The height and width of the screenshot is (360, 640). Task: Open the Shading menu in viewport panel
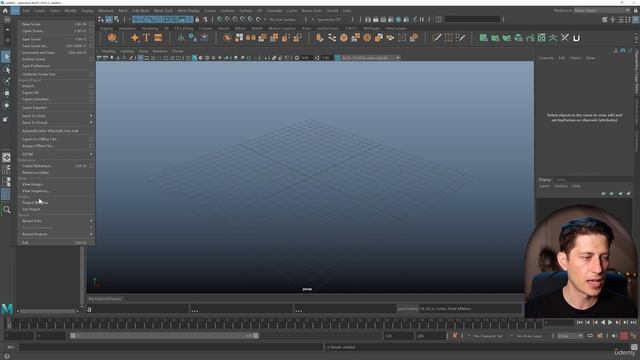[109, 51]
